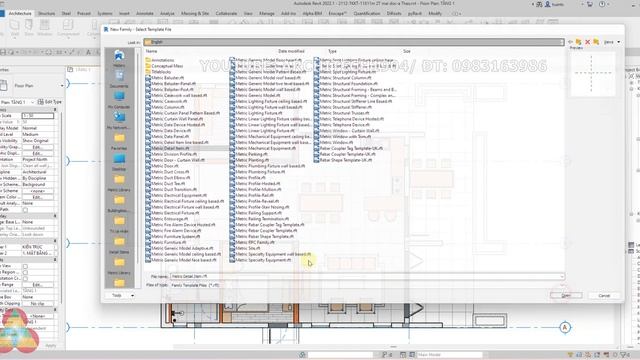The width and height of the screenshot is (640, 360).
Task: Open the Discipline Architectural dropdown
Action: (38, 172)
